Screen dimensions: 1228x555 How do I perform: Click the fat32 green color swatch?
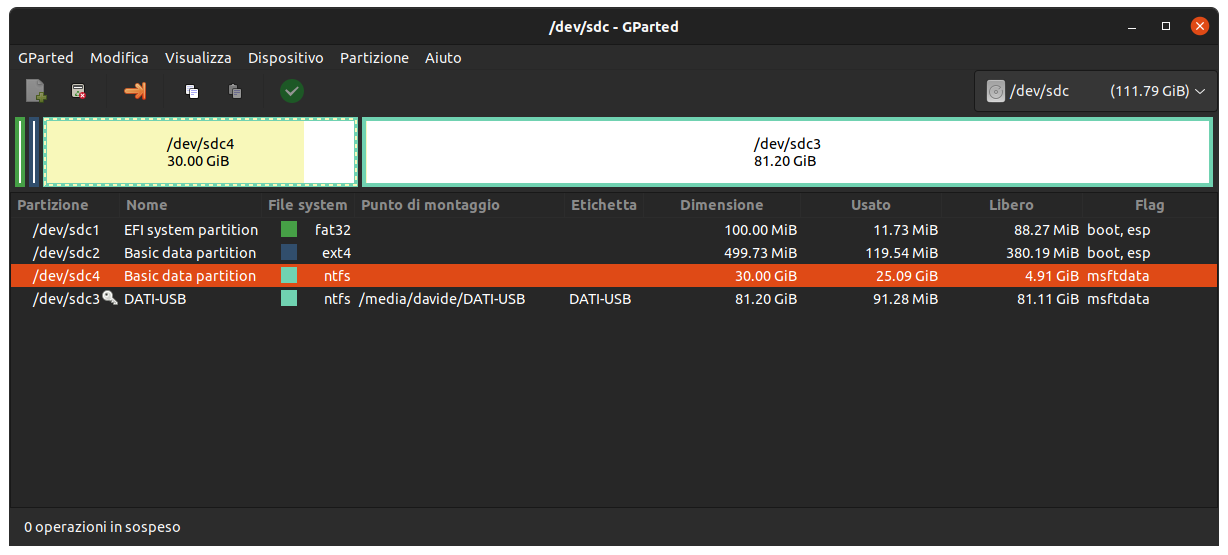click(x=289, y=229)
